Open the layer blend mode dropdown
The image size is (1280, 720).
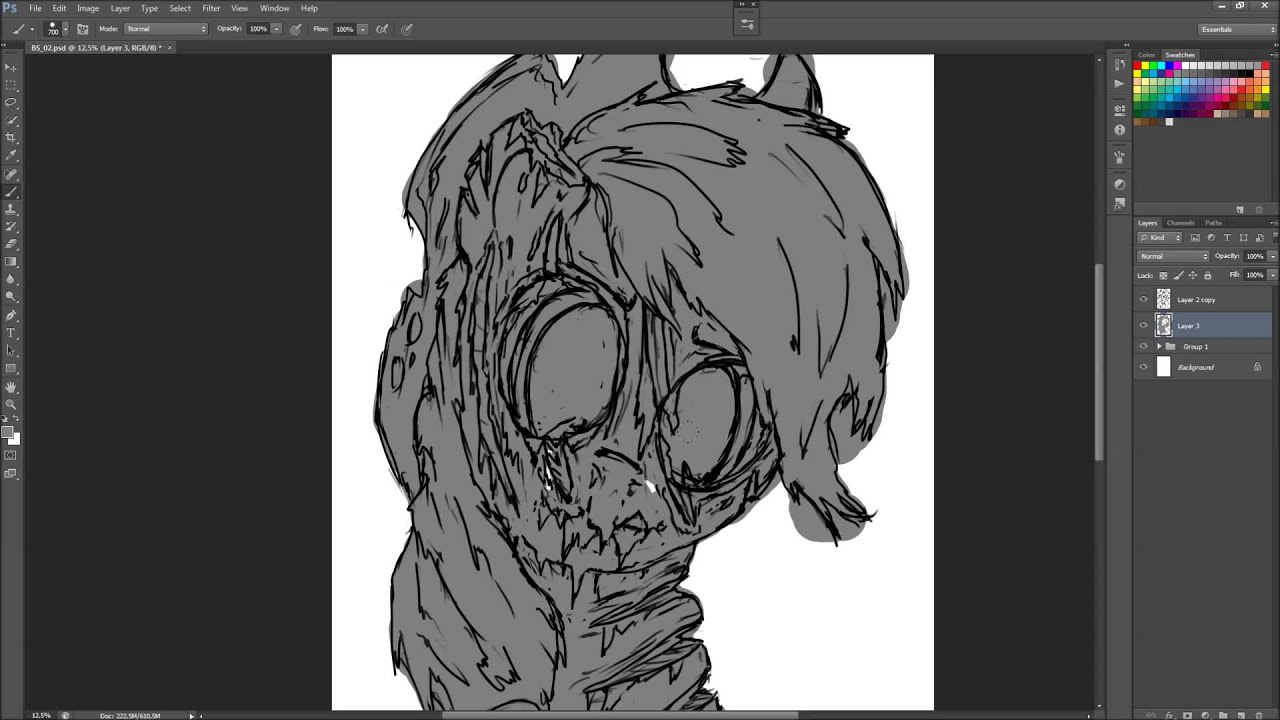point(1173,256)
